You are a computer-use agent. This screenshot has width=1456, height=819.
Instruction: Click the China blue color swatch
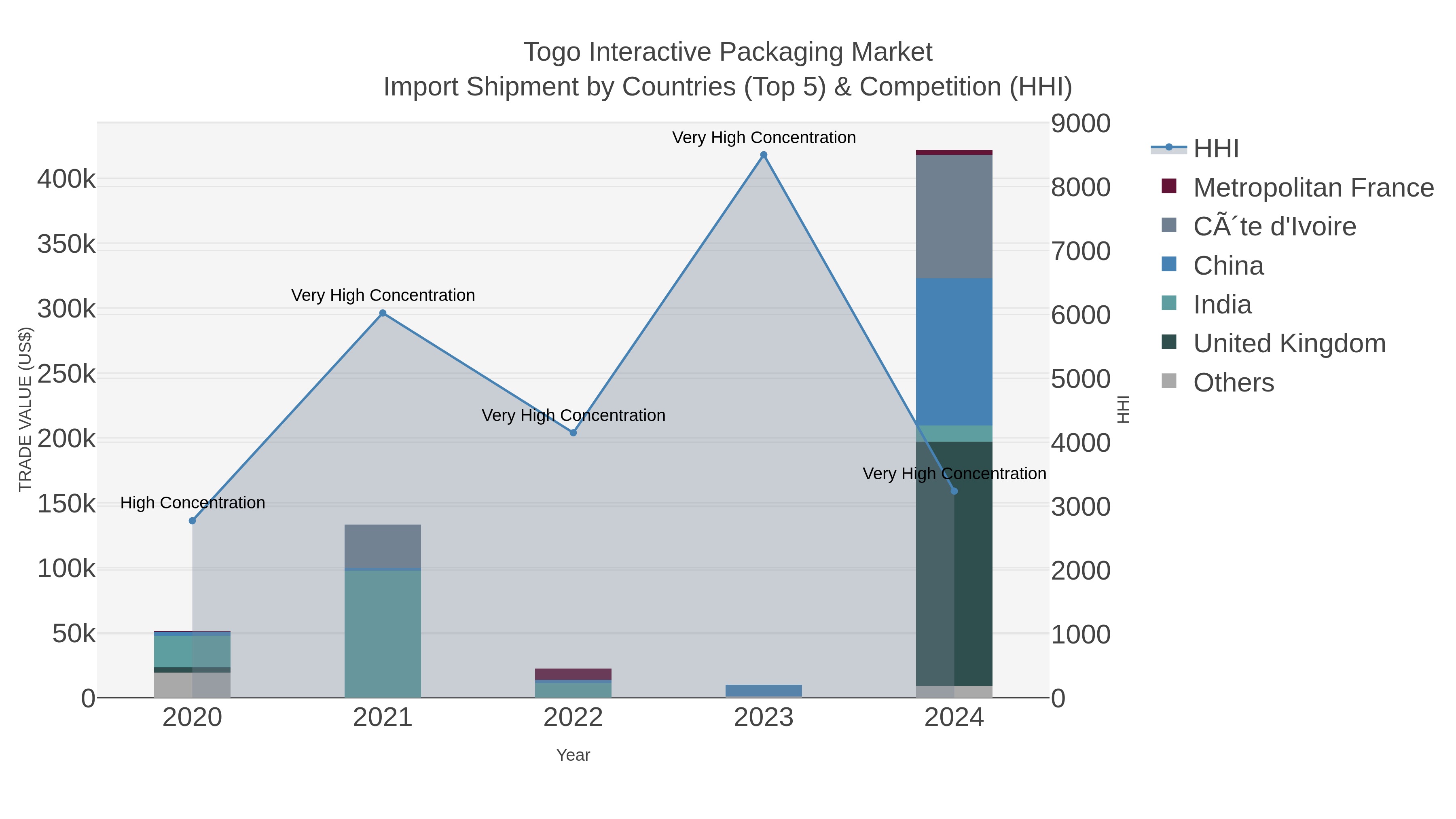pyautogui.click(x=1169, y=264)
